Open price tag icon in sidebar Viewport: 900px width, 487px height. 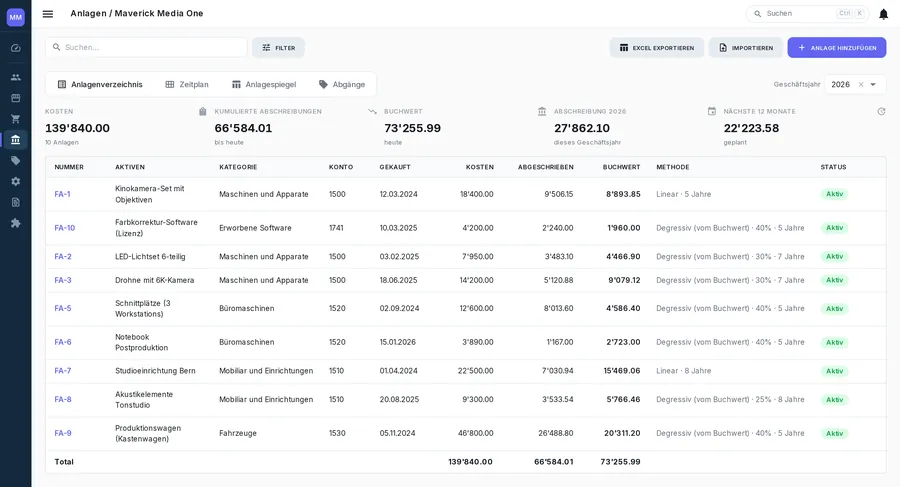15,161
